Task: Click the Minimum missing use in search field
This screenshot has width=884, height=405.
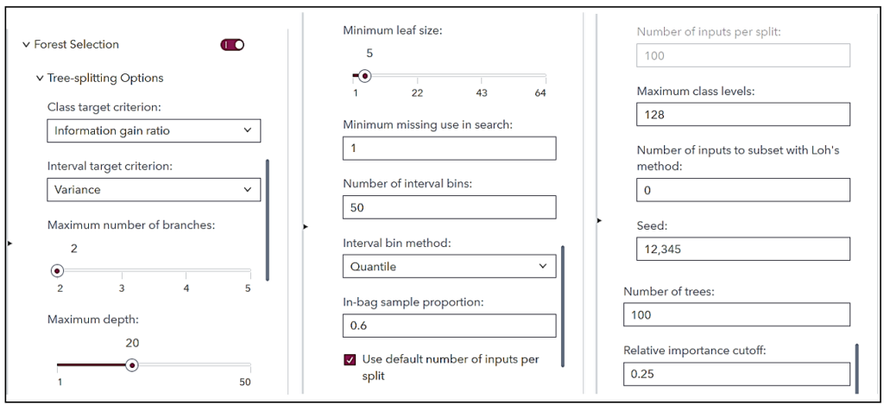Action: pos(448,149)
